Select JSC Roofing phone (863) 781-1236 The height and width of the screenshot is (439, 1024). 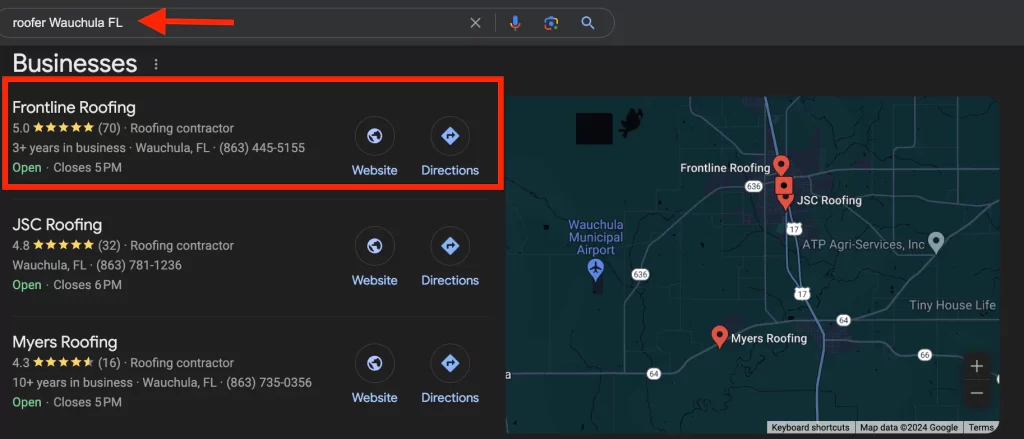point(139,265)
